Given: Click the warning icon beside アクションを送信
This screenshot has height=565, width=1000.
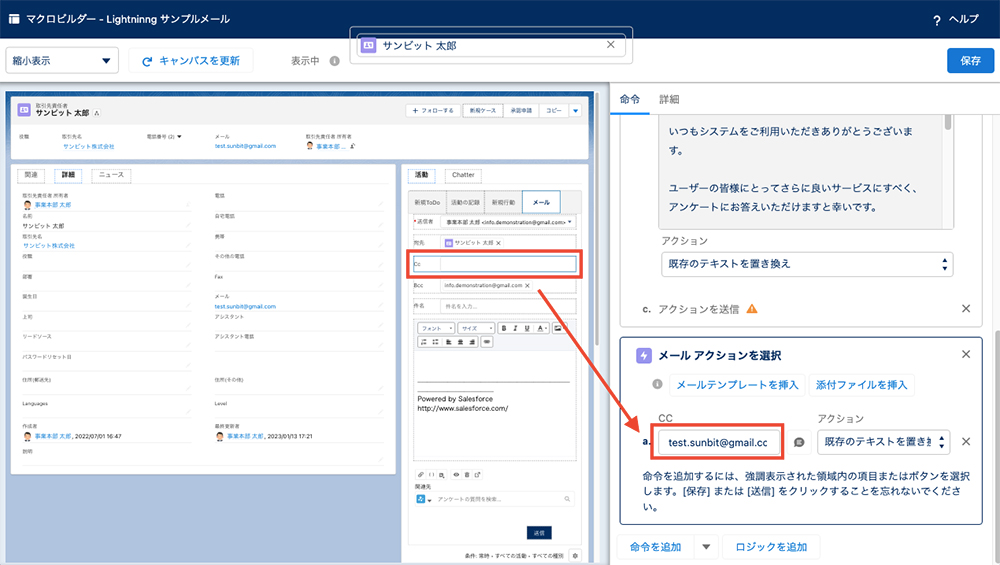Looking at the screenshot, I should [x=752, y=309].
